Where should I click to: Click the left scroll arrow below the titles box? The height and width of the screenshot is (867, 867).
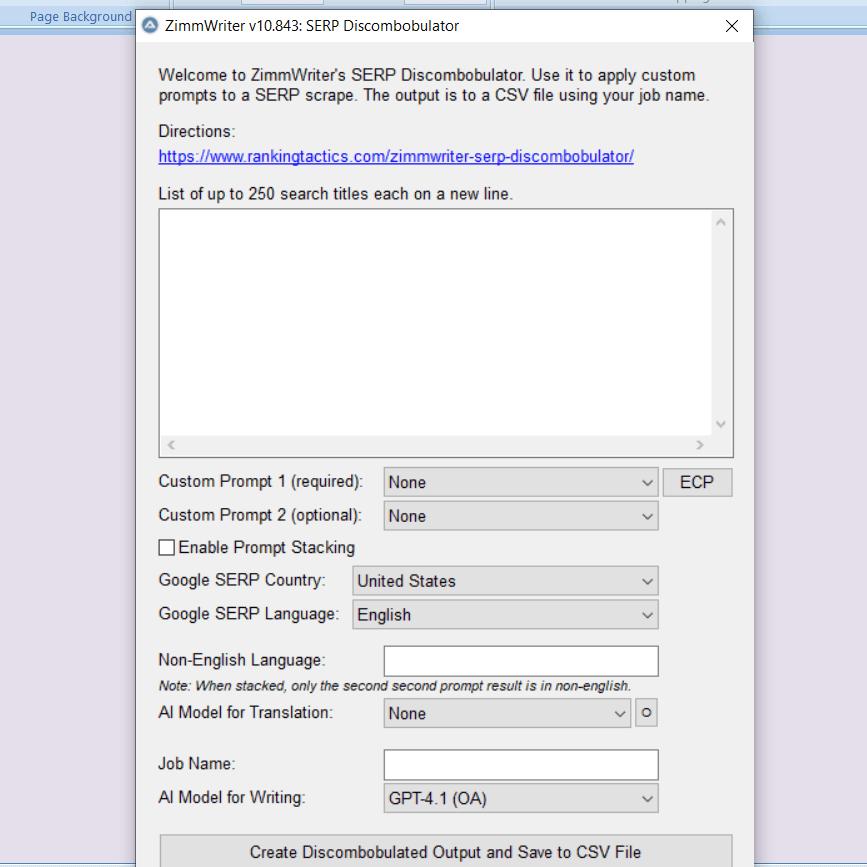pos(170,444)
